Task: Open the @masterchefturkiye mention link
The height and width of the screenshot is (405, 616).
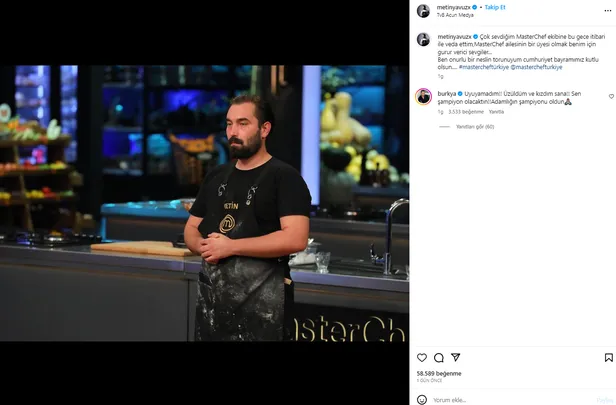Action: (536, 67)
